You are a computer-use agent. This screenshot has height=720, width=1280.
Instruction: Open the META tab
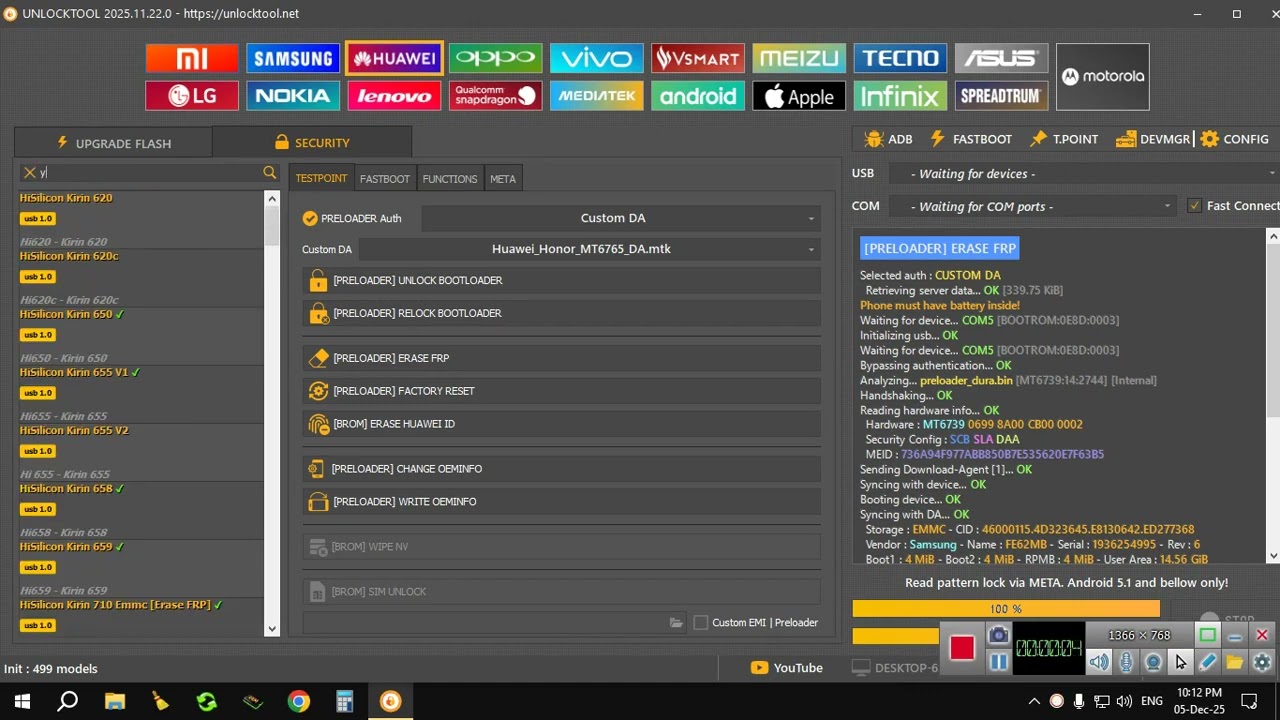click(503, 178)
